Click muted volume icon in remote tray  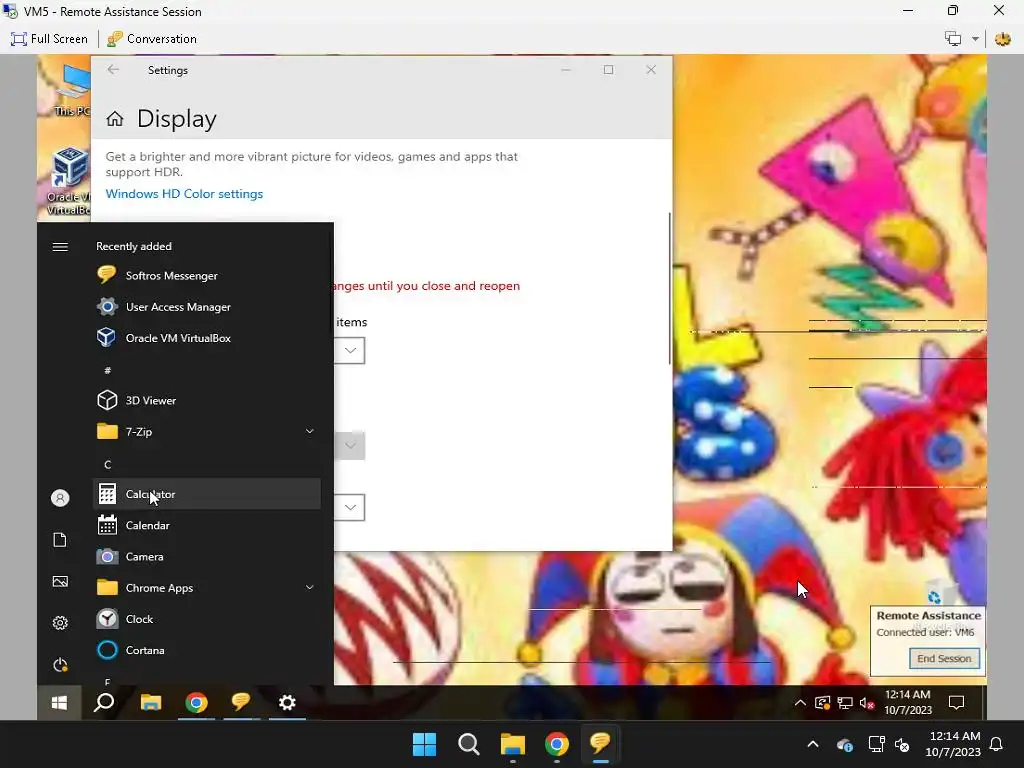pyautogui.click(x=867, y=703)
